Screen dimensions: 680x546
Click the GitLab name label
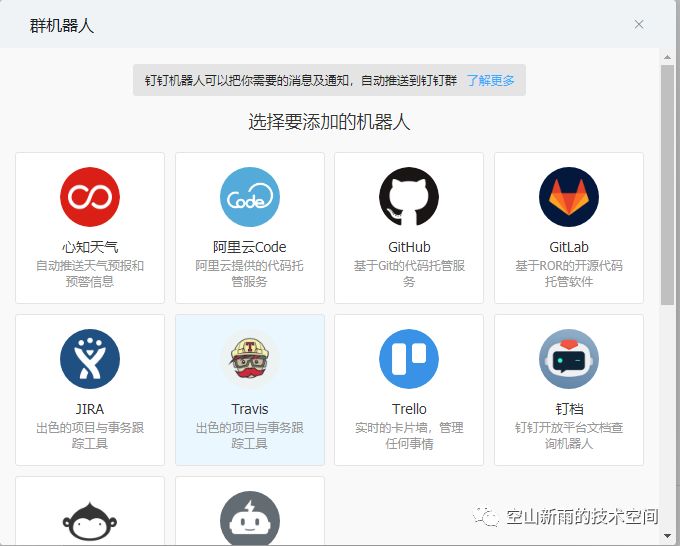[569, 247]
